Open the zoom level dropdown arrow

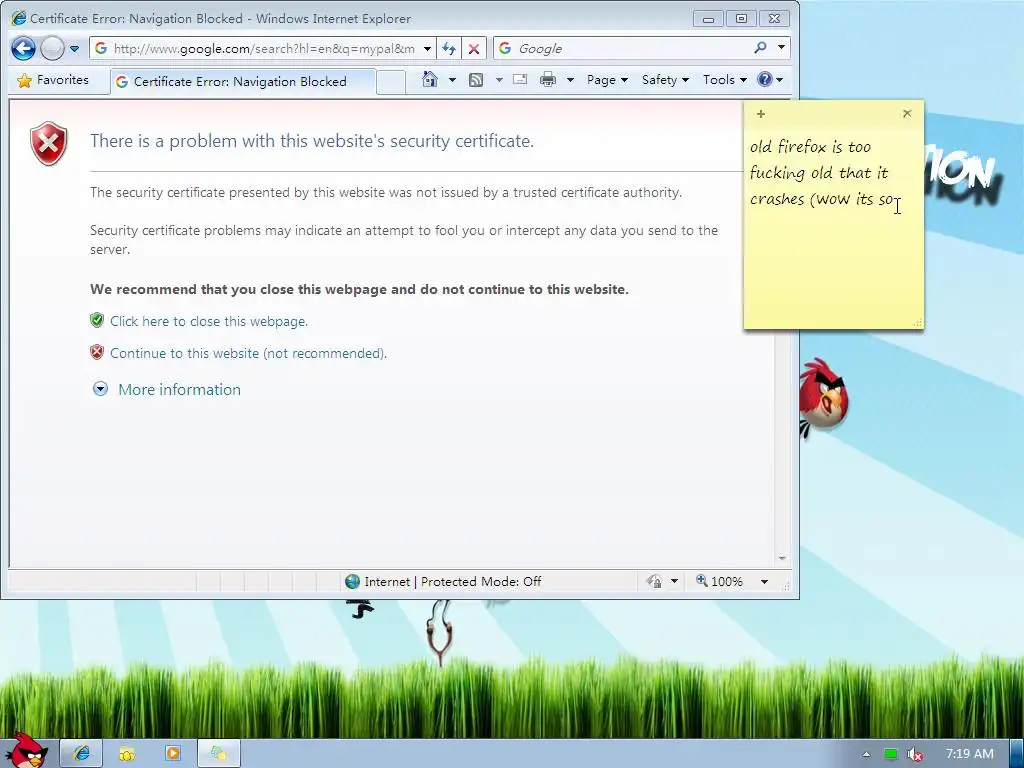(x=764, y=582)
